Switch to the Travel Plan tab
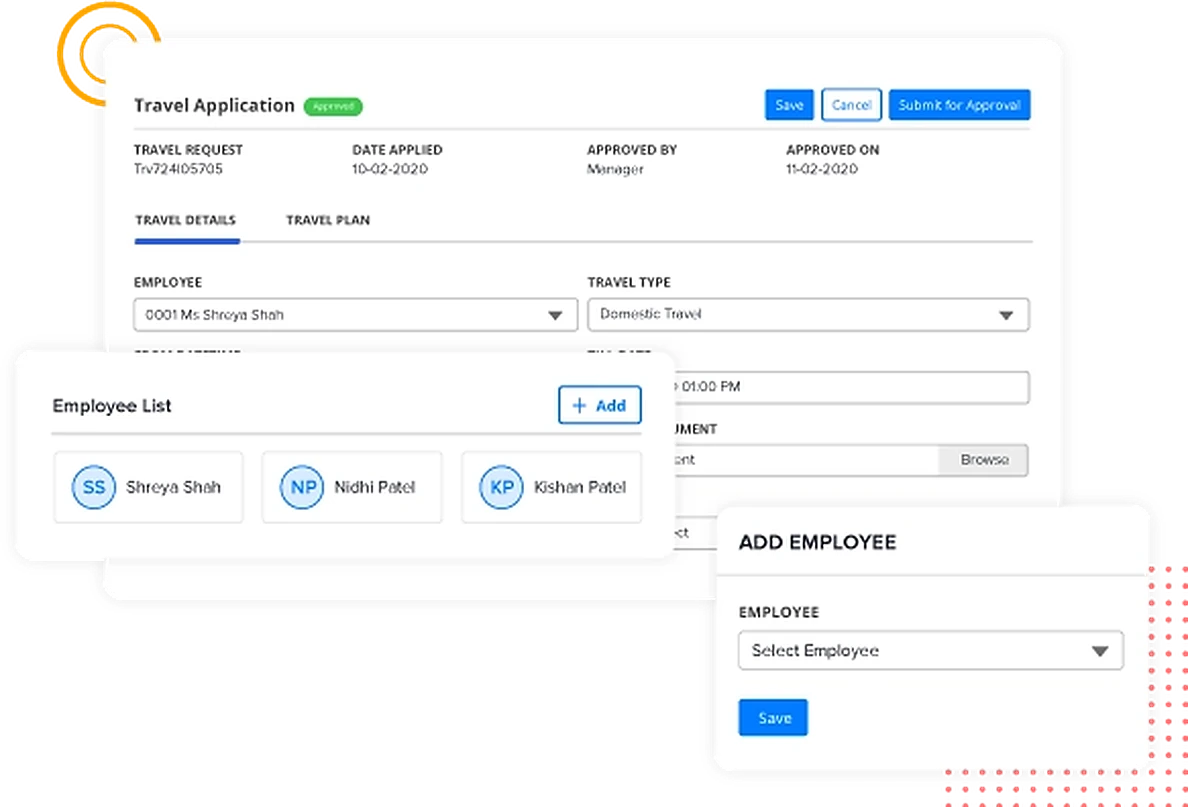1188x807 pixels. point(328,221)
